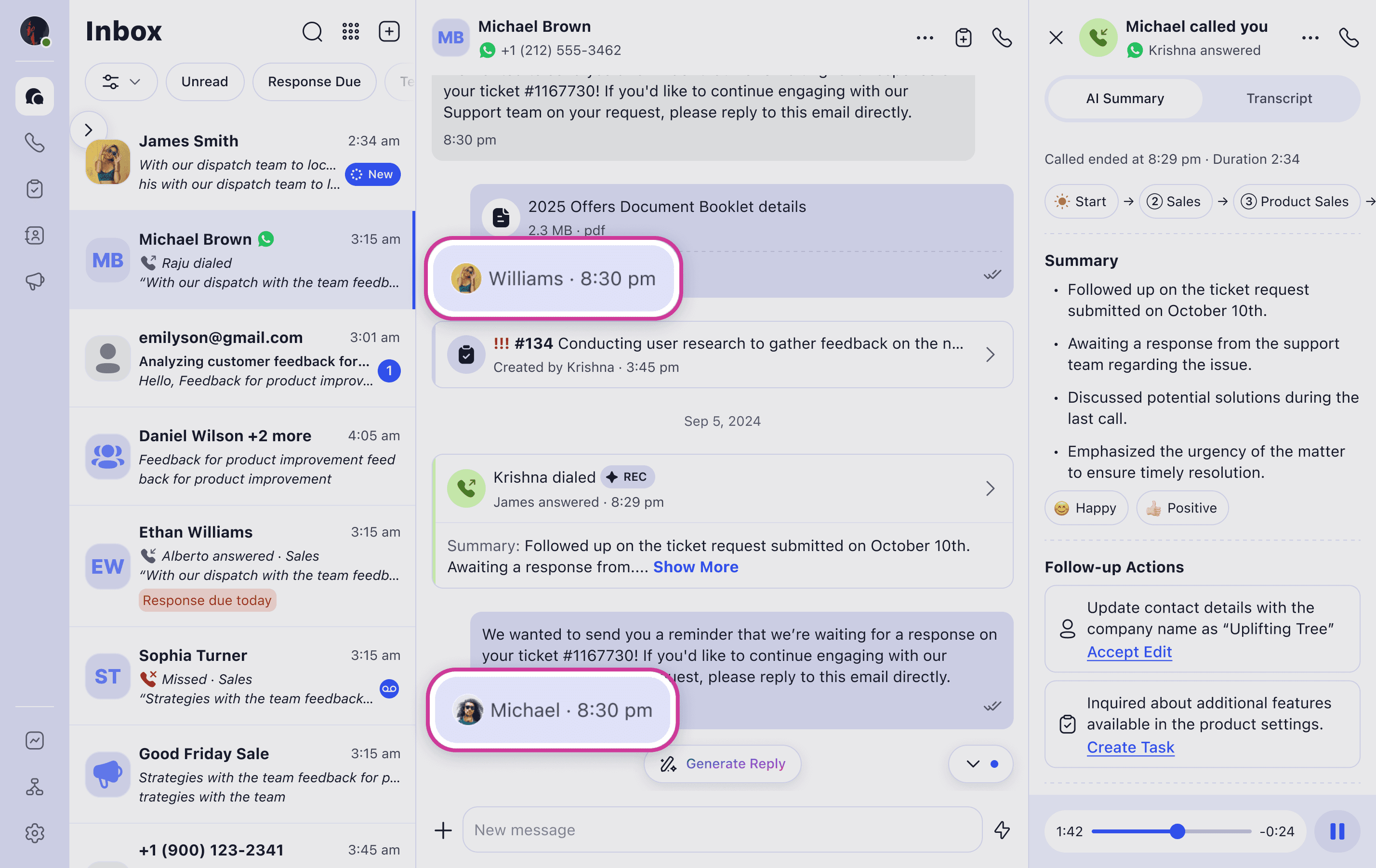Screen dimensions: 1376x868
Task: Pause the call recording playback
Action: coord(1336,831)
